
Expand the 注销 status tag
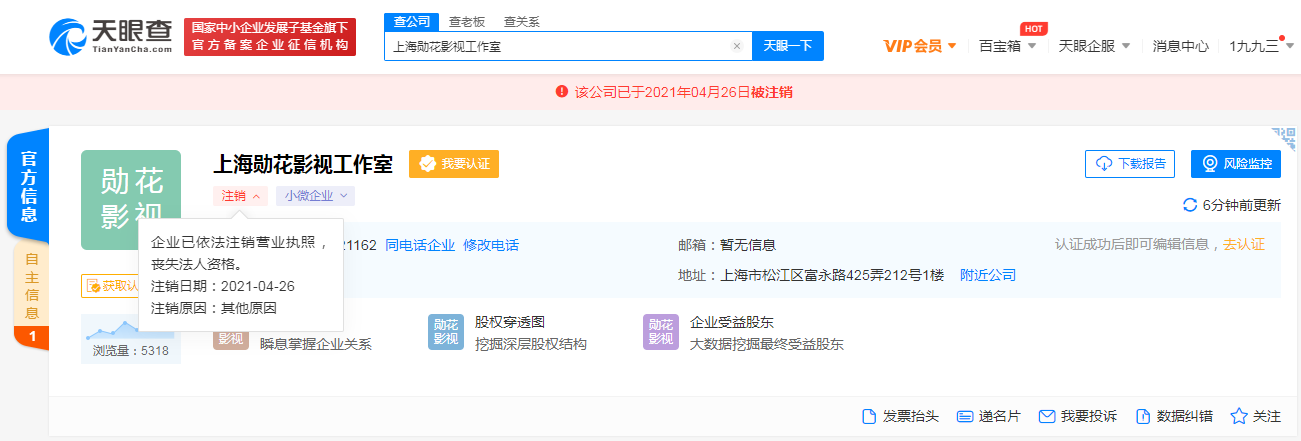point(240,196)
